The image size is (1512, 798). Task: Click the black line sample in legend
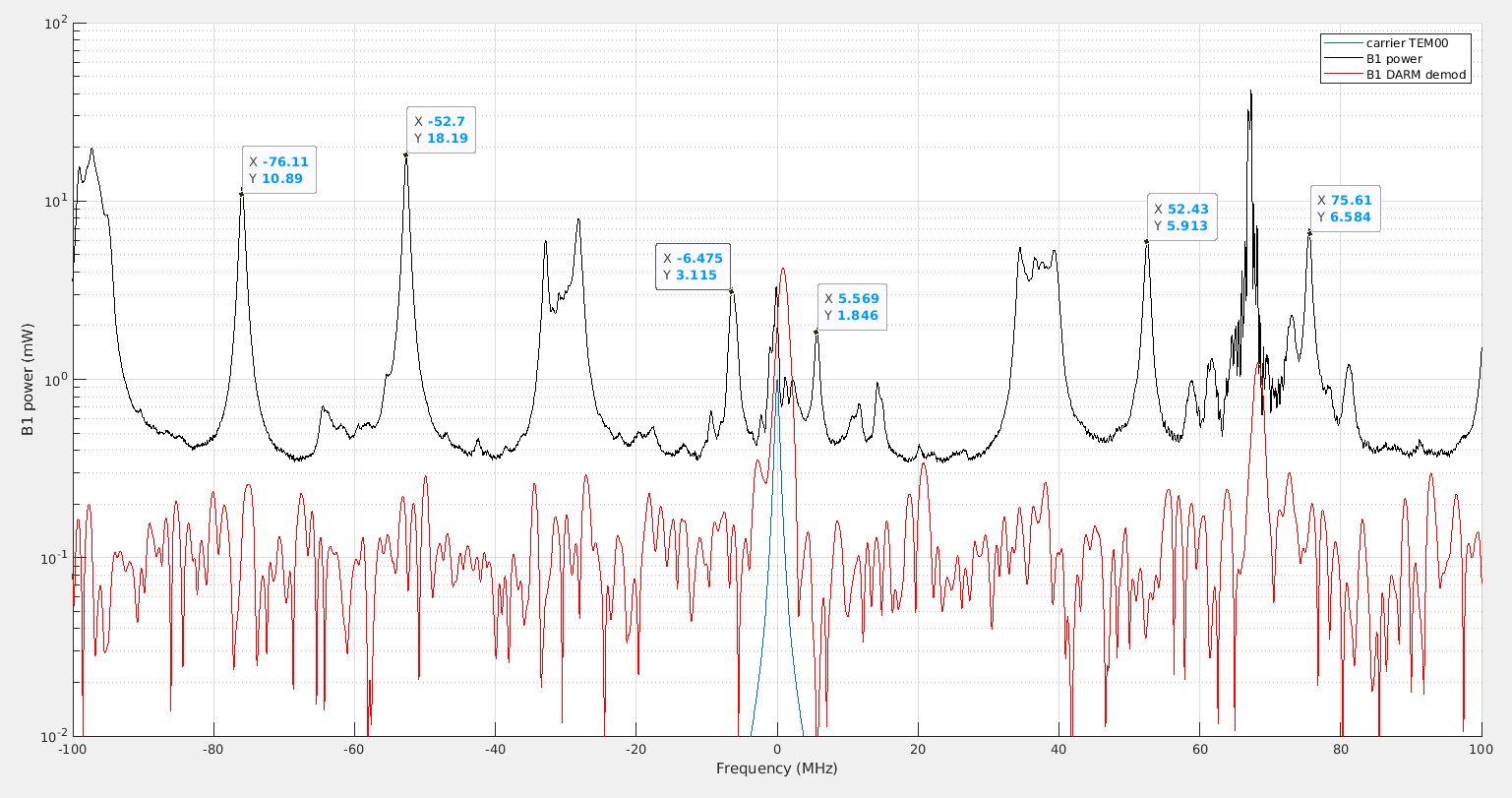coord(1343,59)
